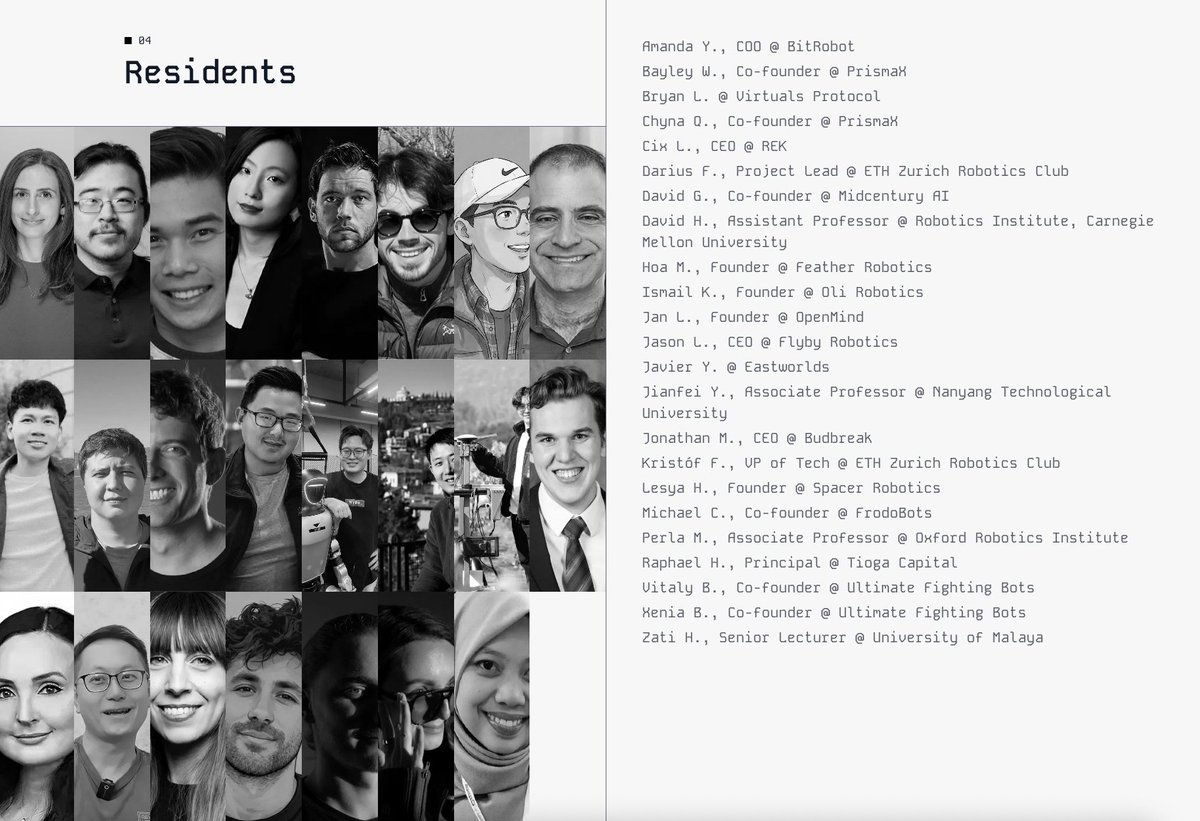Screen dimensions: 1200x821
Task: Click the middle-row photo of young man in striped shirt
Action: pyautogui.click(x=37, y=475)
